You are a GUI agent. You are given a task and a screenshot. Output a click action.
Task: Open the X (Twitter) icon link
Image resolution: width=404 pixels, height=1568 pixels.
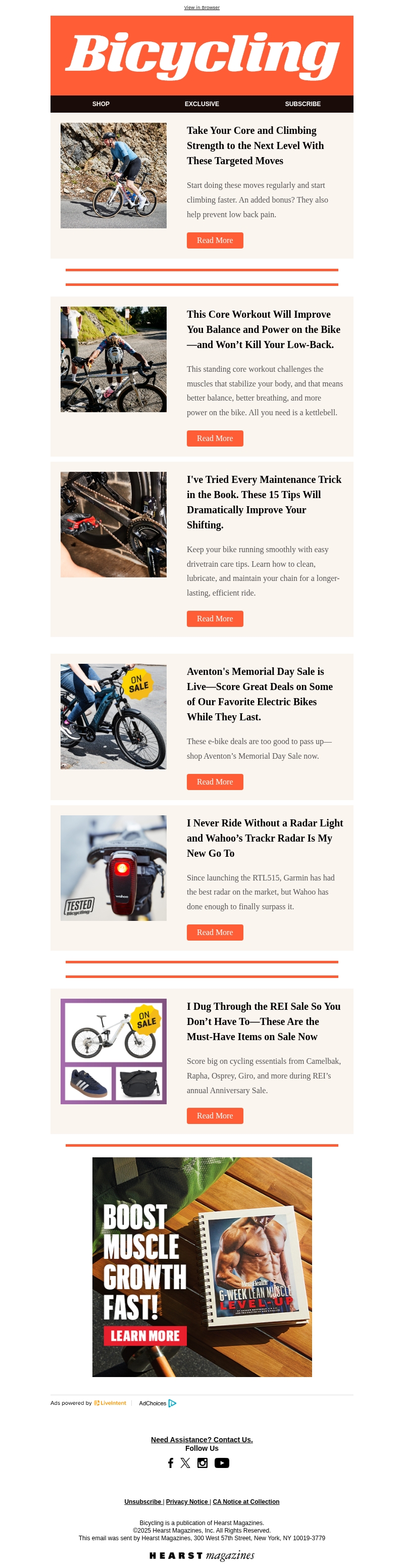pos(185,1463)
